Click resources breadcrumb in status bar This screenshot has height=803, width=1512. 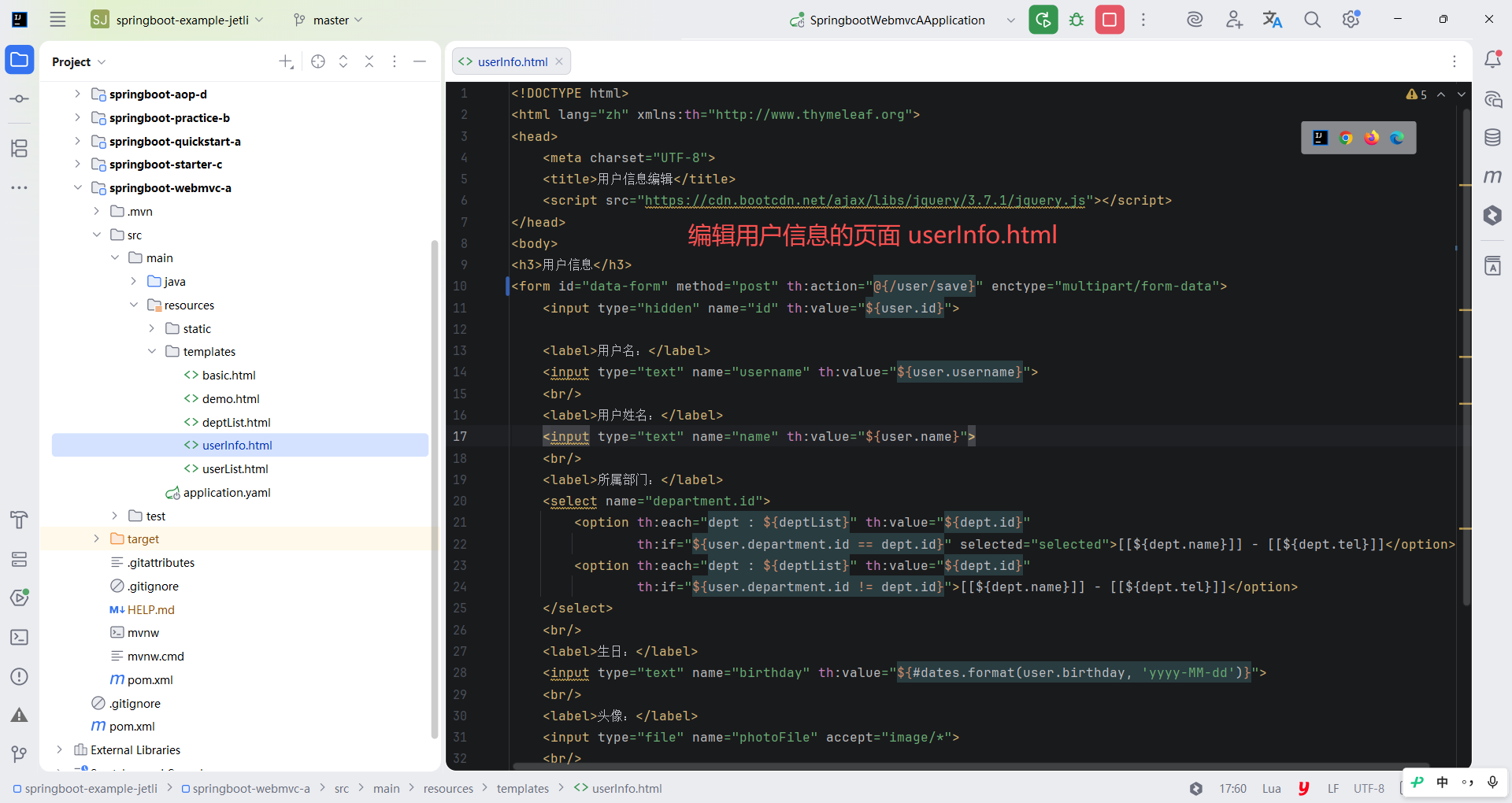[448, 788]
